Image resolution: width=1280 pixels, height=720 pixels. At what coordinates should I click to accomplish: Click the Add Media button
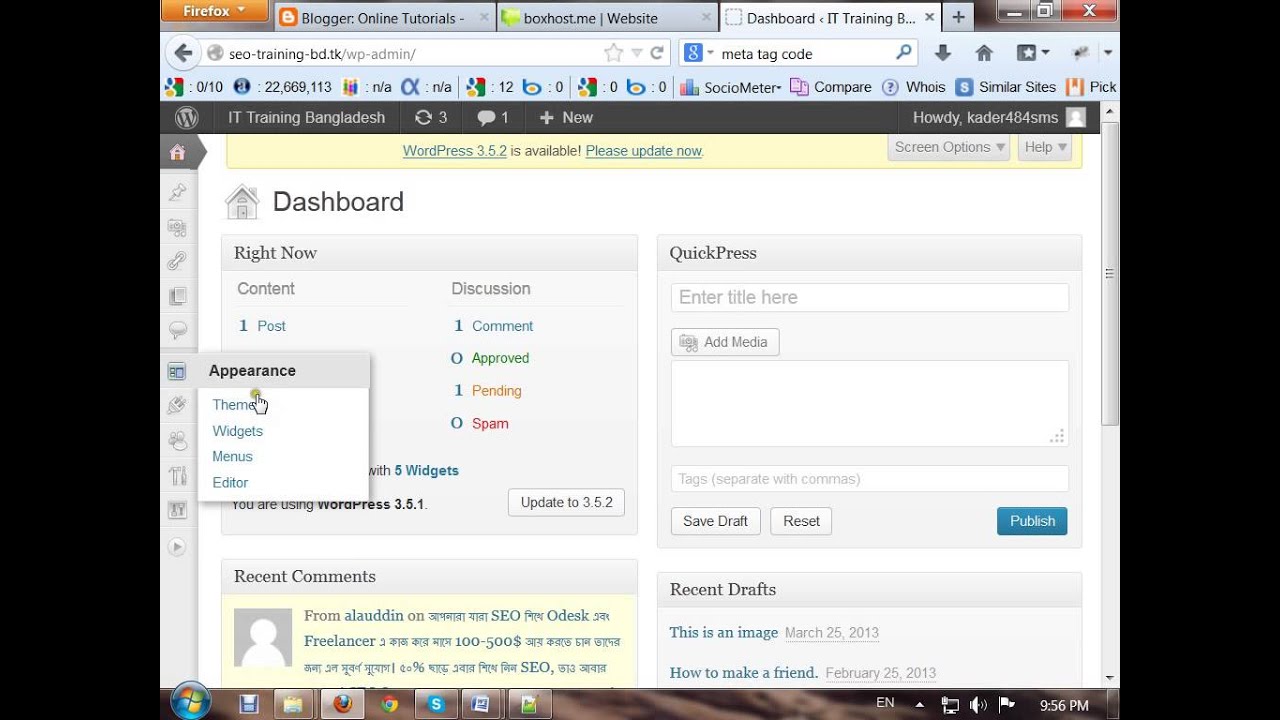[x=725, y=342]
